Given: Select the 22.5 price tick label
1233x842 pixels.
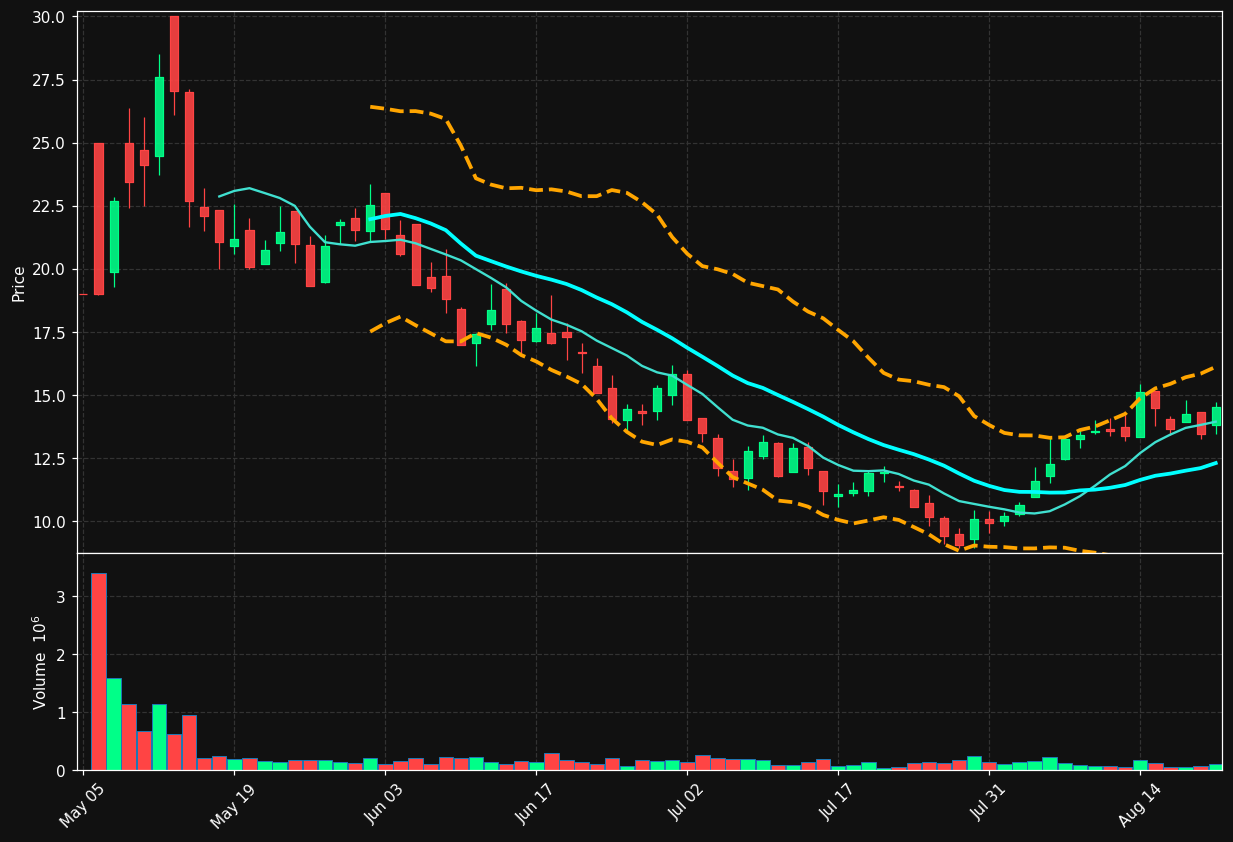Looking at the screenshot, I should click(x=49, y=207).
